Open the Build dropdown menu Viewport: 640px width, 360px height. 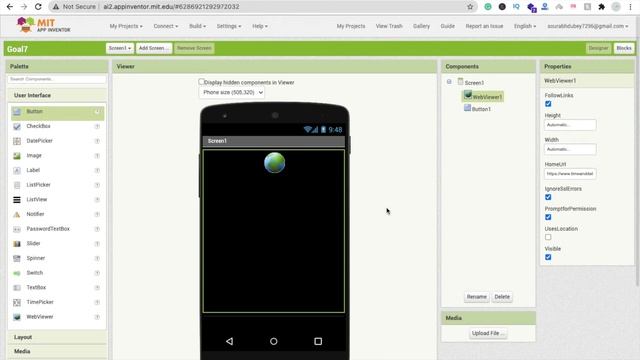(x=198, y=26)
